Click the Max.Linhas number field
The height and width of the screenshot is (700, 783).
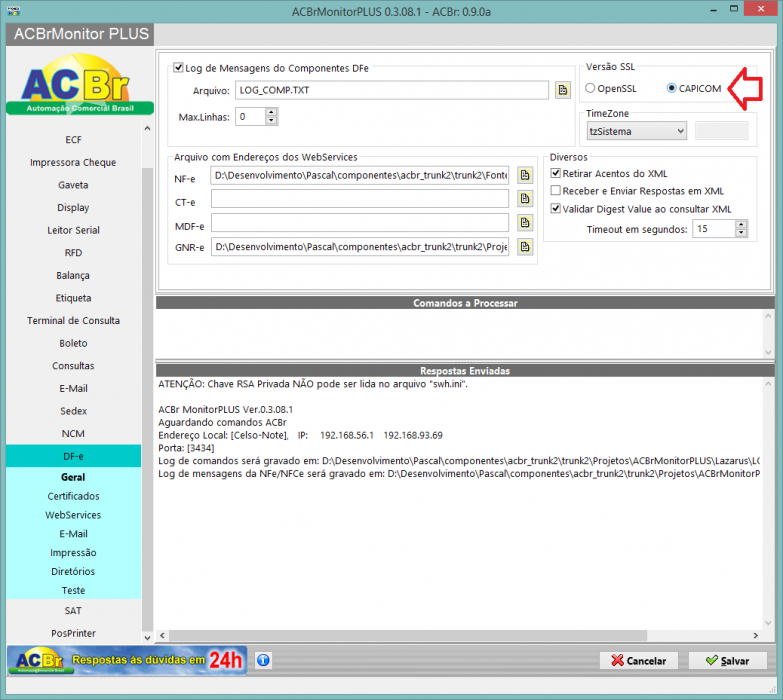(x=250, y=117)
